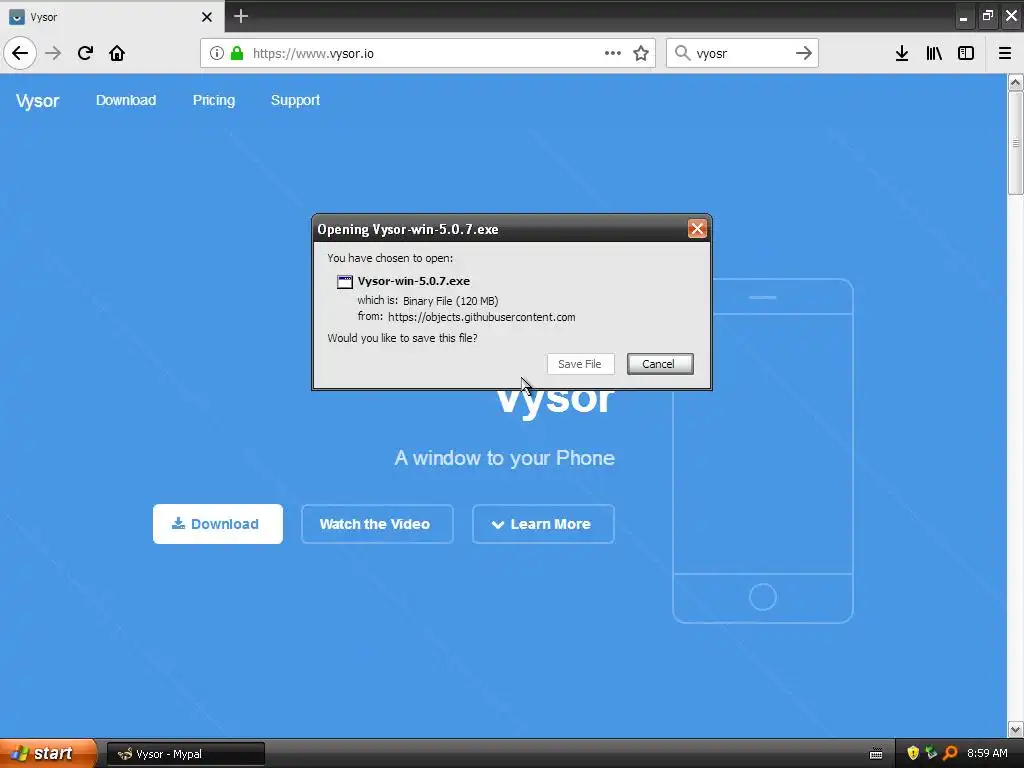Click the githubusercontent source URL text
The width and height of the screenshot is (1024, 768).
click(x=481, y=317)
